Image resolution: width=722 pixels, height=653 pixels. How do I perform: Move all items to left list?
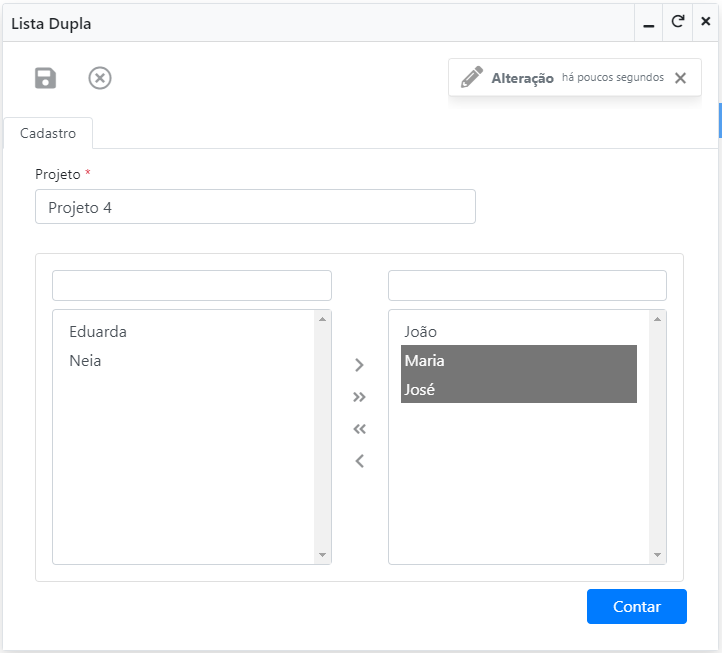[x=360, y=429]
